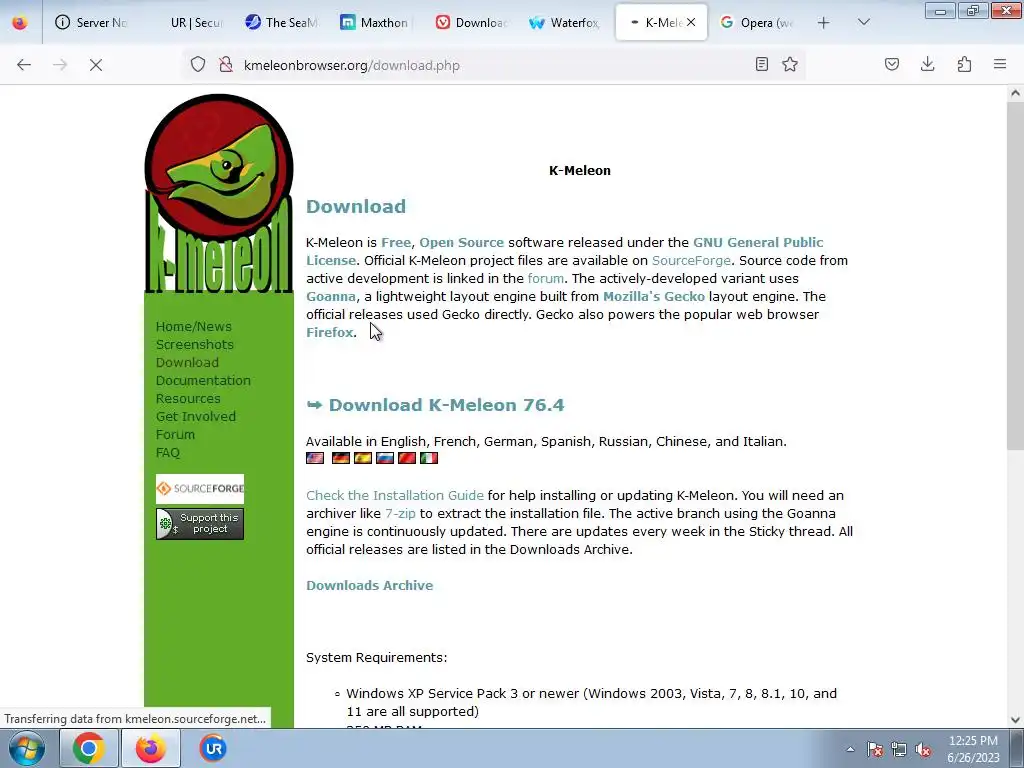
Task: Switch to the Maxthon tab
Action: coord(376,22)
